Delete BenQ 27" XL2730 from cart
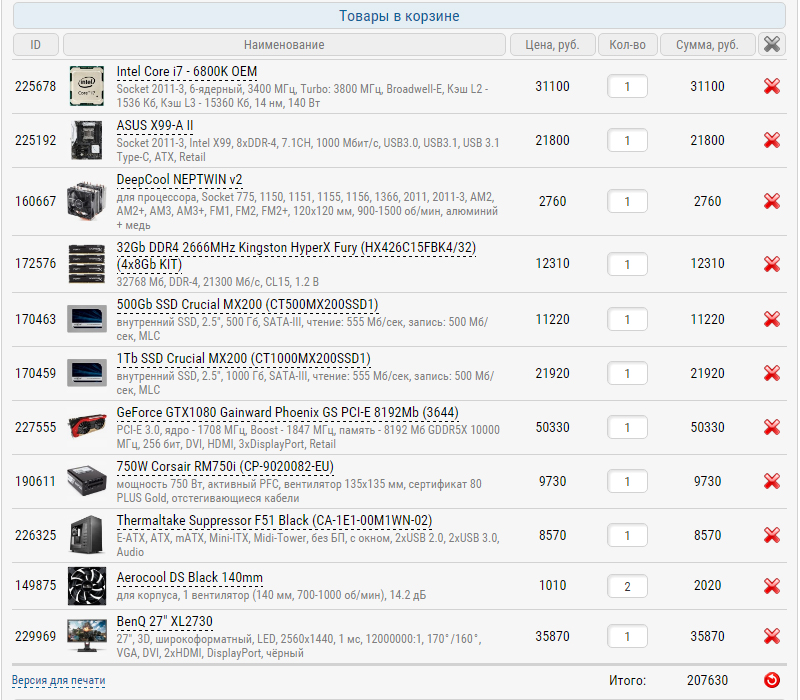The width and height of the screenshot is (800, 700). [x=771, y=636]
